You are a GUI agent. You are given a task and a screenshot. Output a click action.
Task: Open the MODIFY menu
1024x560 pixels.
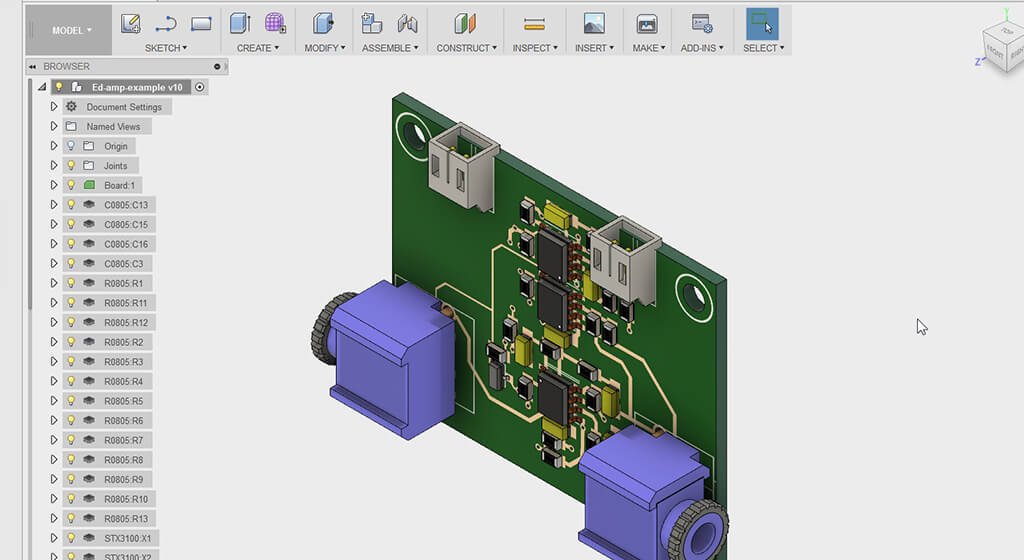point(325,48)
